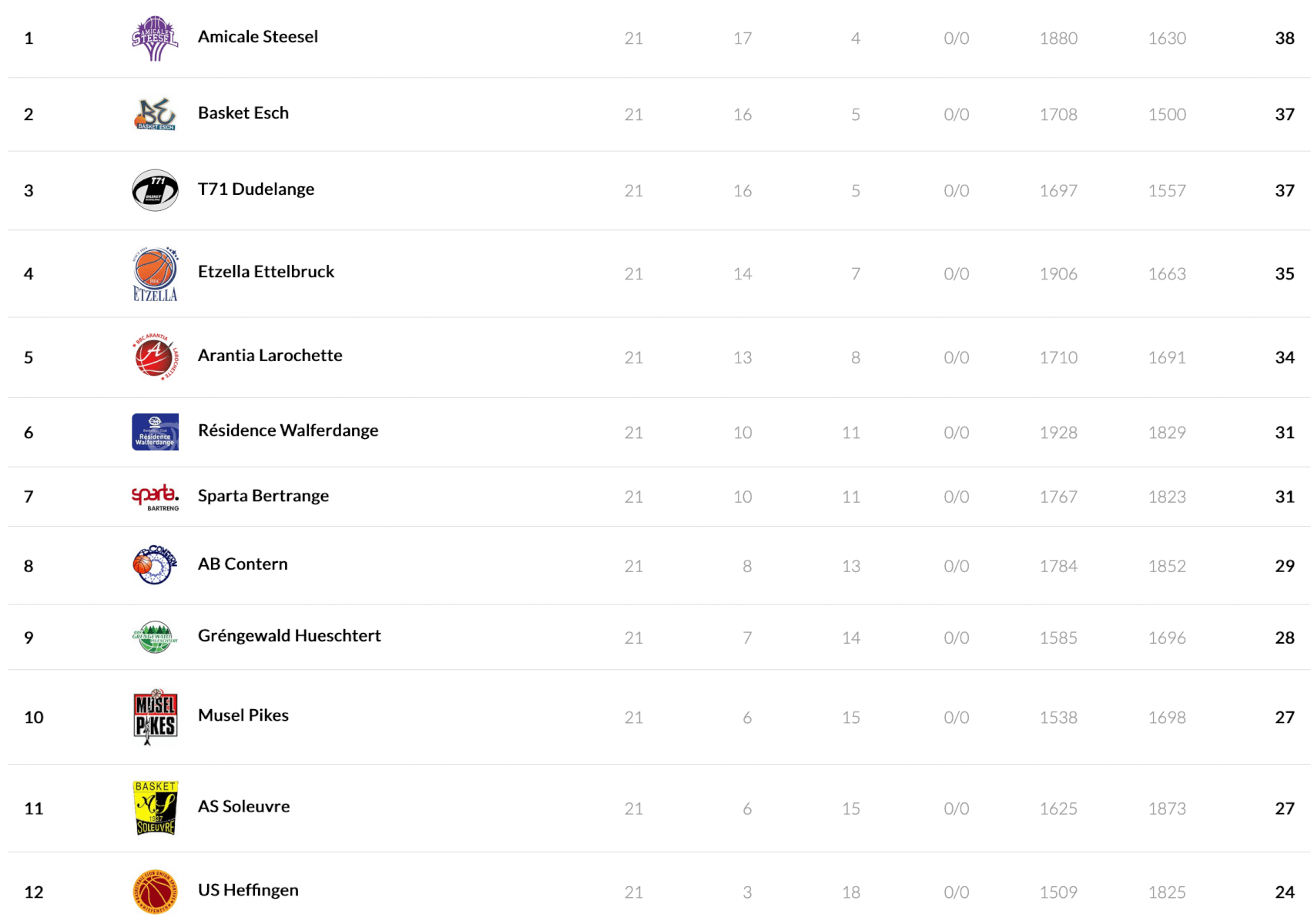Click Amicale Steesel's 38 points total

click(1284, 38)
